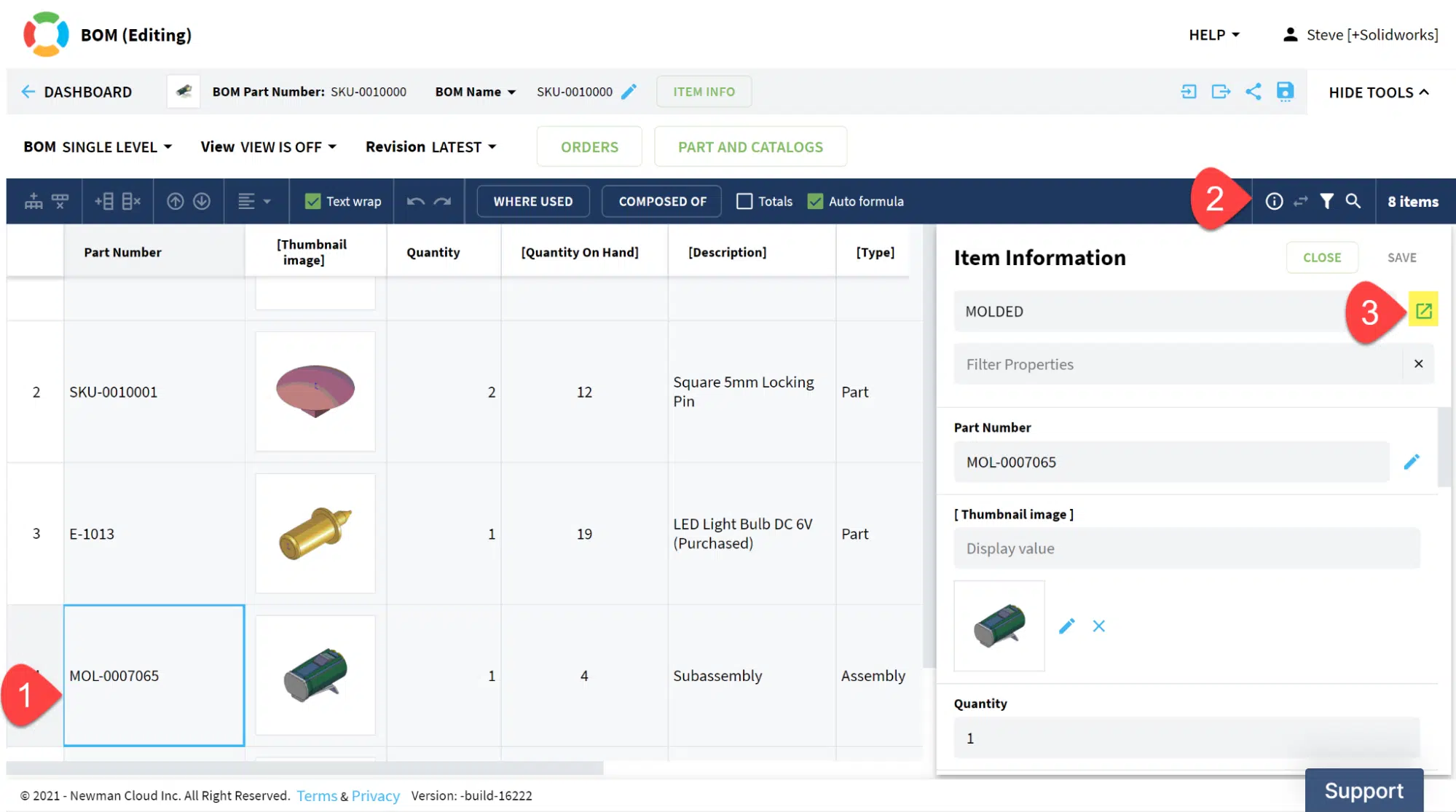The height and width of the screenshot is (812, 1456).
Task: Disable the Auto formula checkbox
Action: (x=815, y=201)
